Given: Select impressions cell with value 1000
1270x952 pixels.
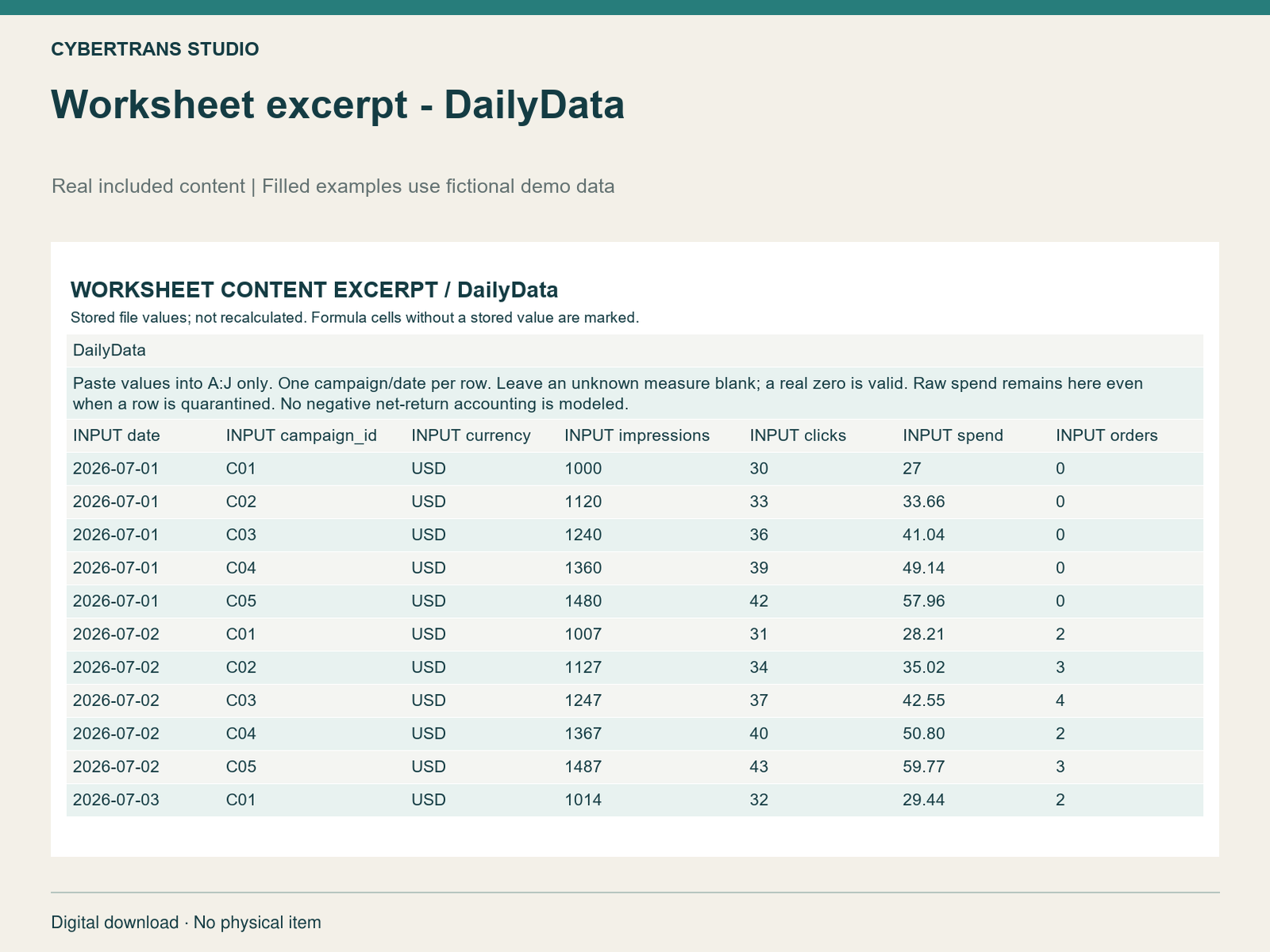Looking at the screenshot, I should [x=583, y=469].
